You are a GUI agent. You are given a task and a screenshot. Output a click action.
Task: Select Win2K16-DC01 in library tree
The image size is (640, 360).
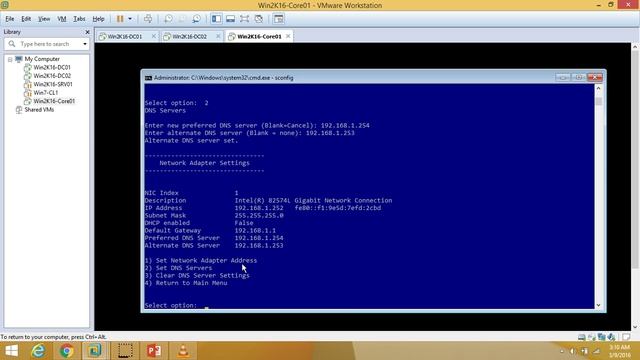coord(52,67)
